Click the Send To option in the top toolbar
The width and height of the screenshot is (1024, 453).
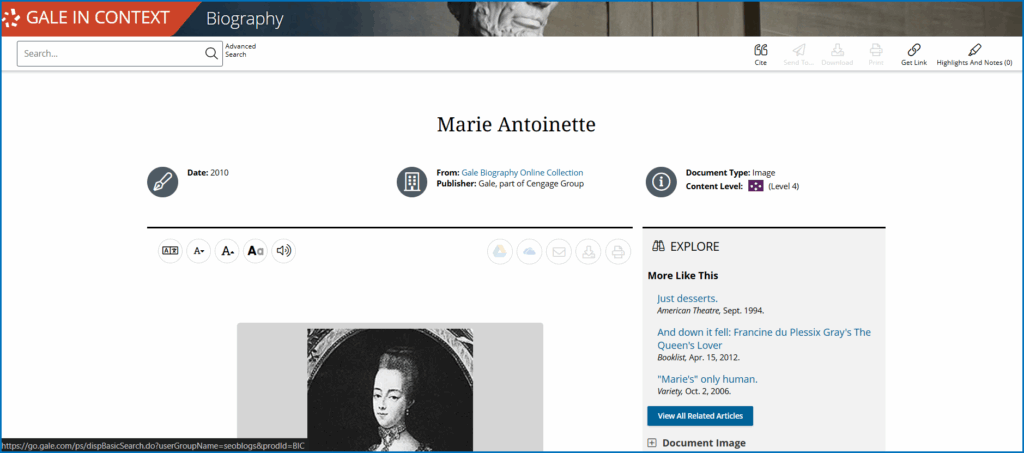pos(798,54)
